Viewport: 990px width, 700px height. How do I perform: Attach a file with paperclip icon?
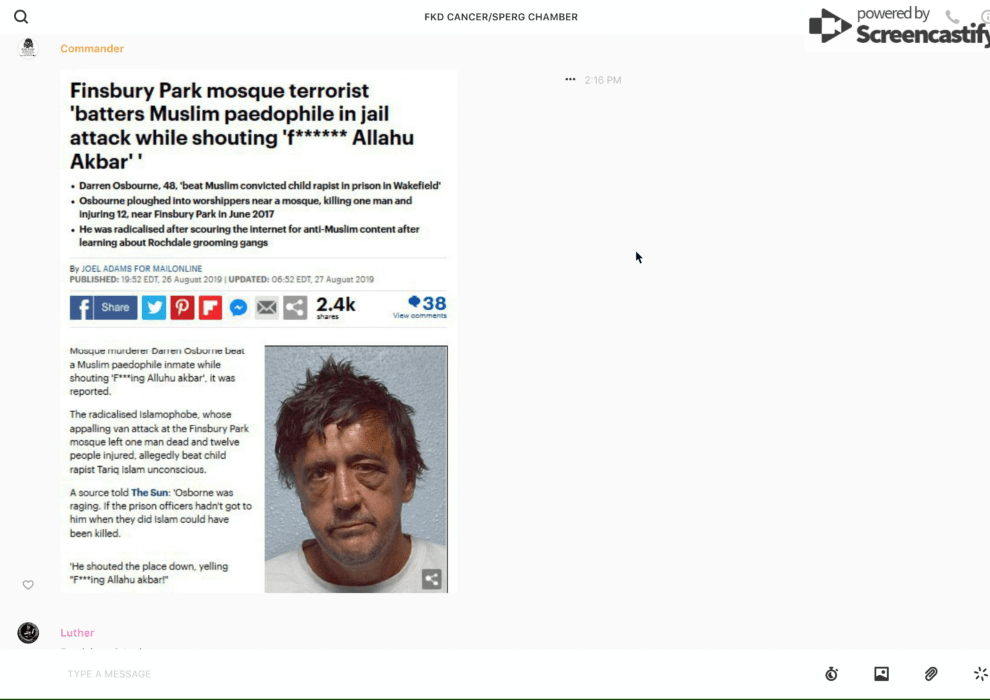pyautogui.click(x=931, y=674)
